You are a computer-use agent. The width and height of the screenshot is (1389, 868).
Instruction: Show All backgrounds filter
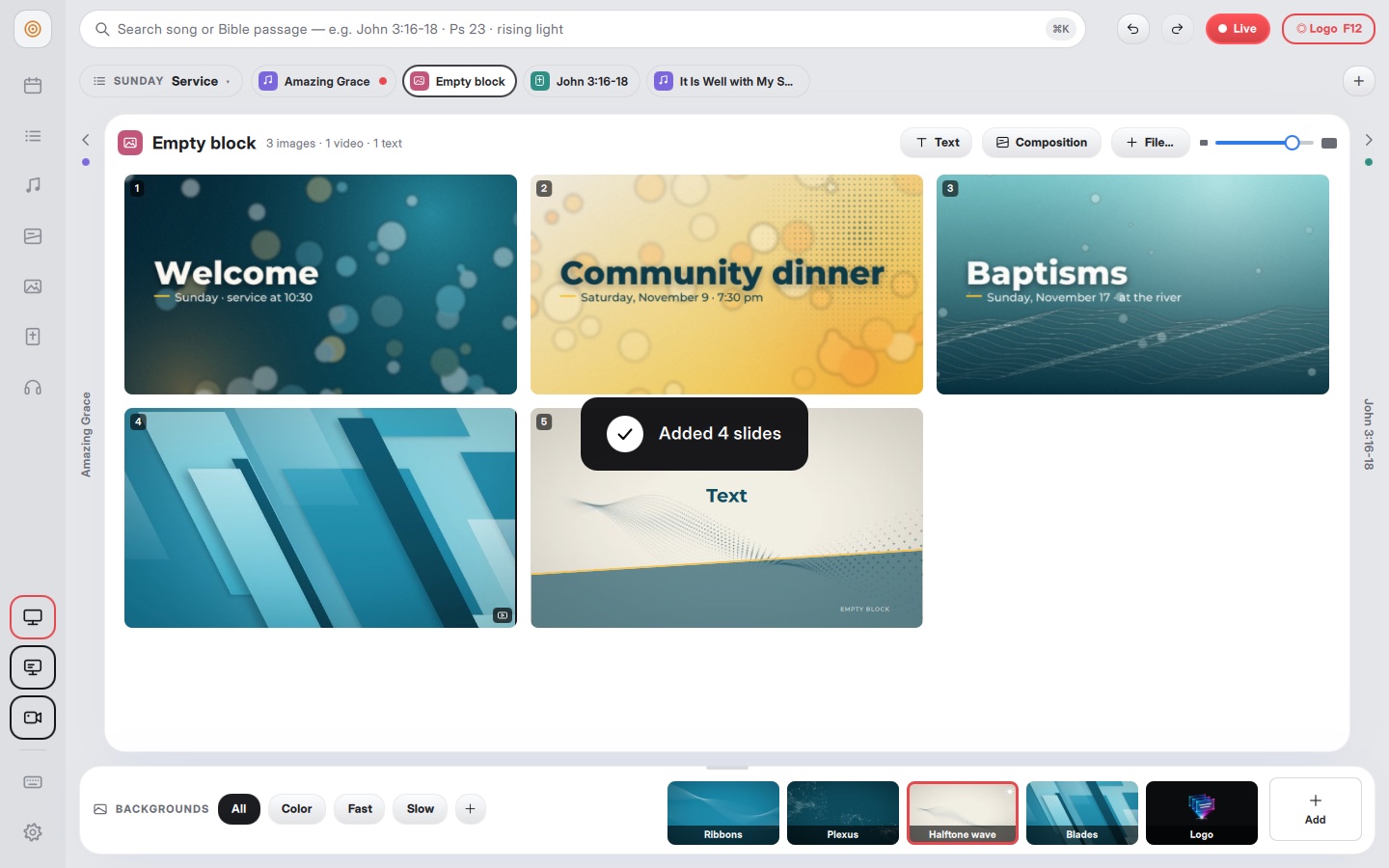[239, 809]
